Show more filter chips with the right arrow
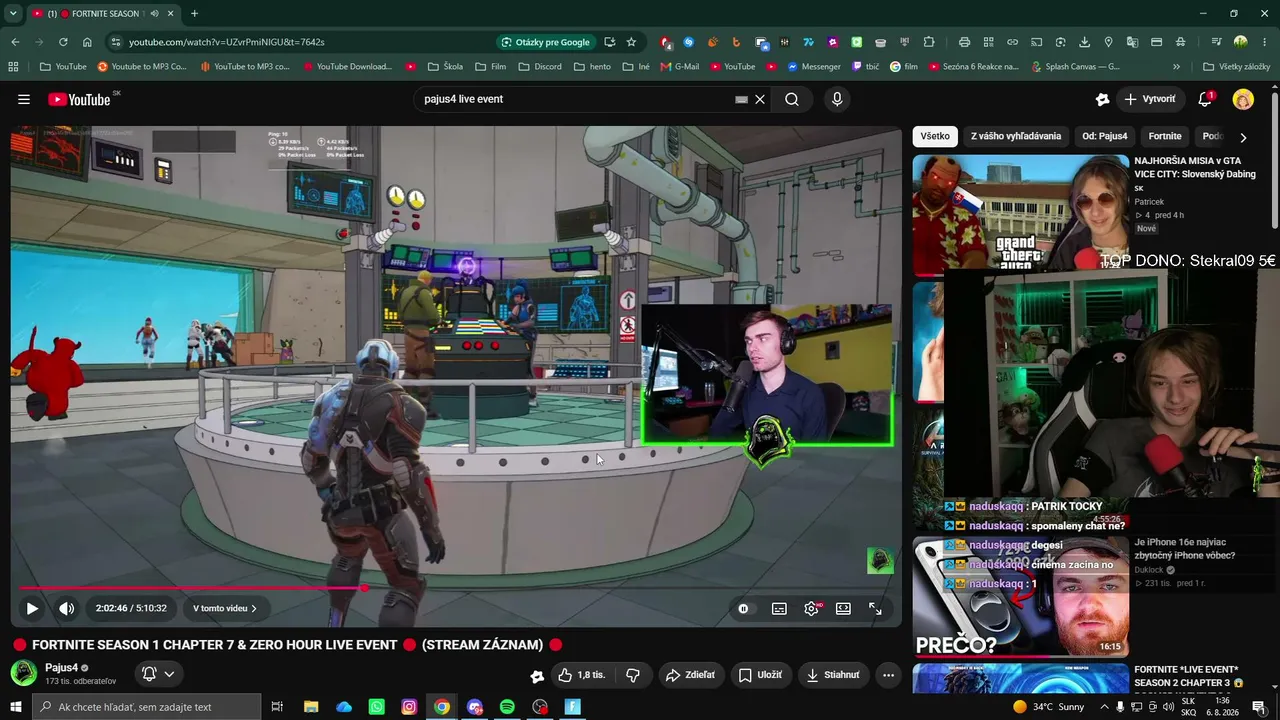This screenshot has height=720, width=1280. (1243, 137)
